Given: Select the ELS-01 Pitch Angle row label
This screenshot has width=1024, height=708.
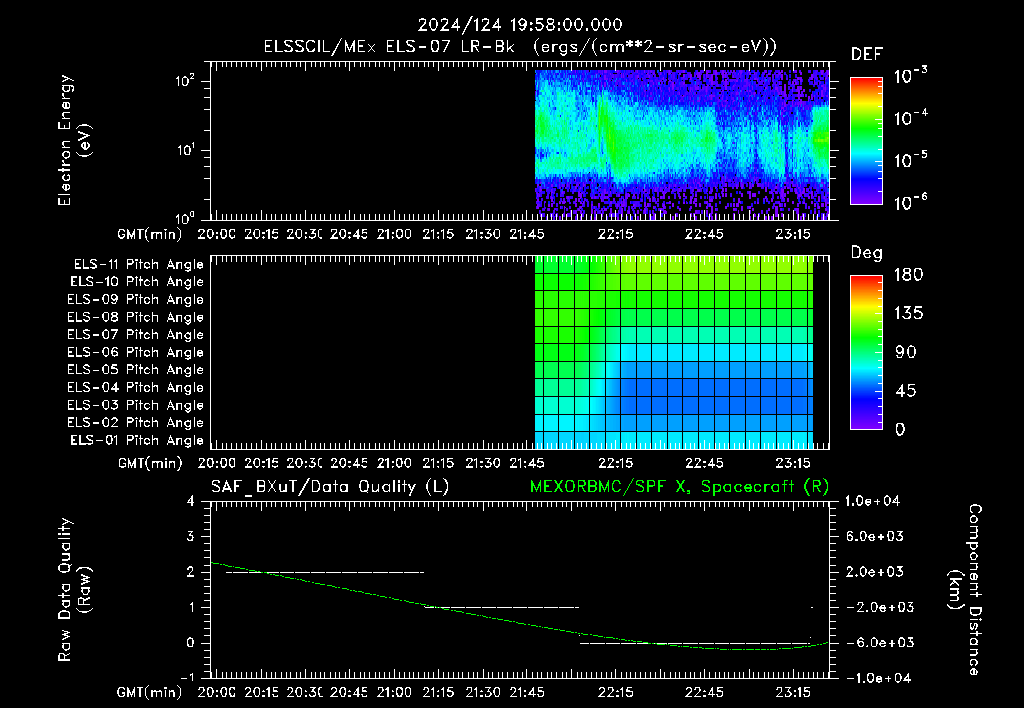Looking at the screenshot, I should pos(137,441).
